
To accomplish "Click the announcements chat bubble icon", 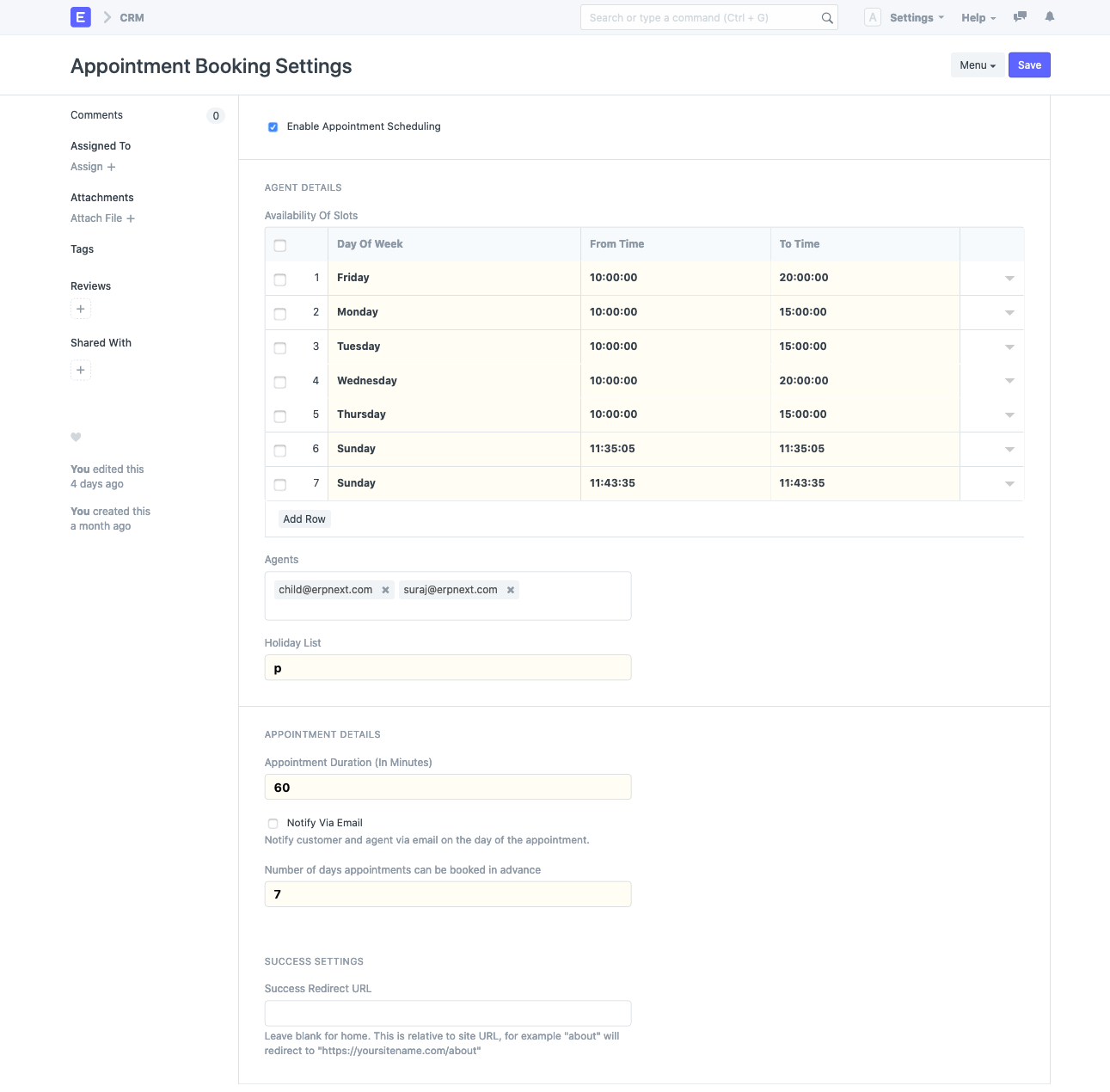I will point(1020,17).
